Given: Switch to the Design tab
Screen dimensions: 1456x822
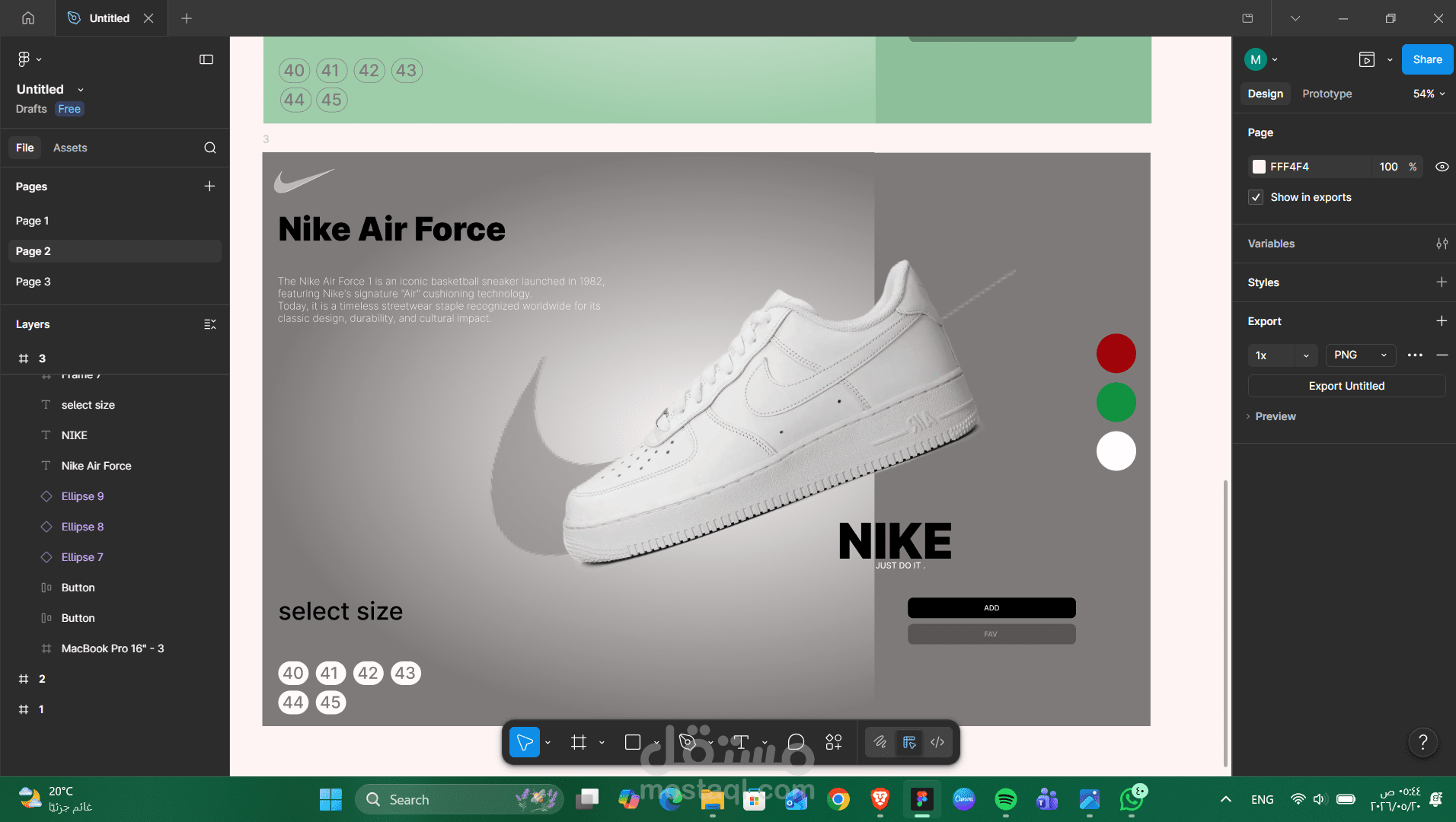Looking at the screenshot, I should pyautogui.click(x=1265, y=94).
